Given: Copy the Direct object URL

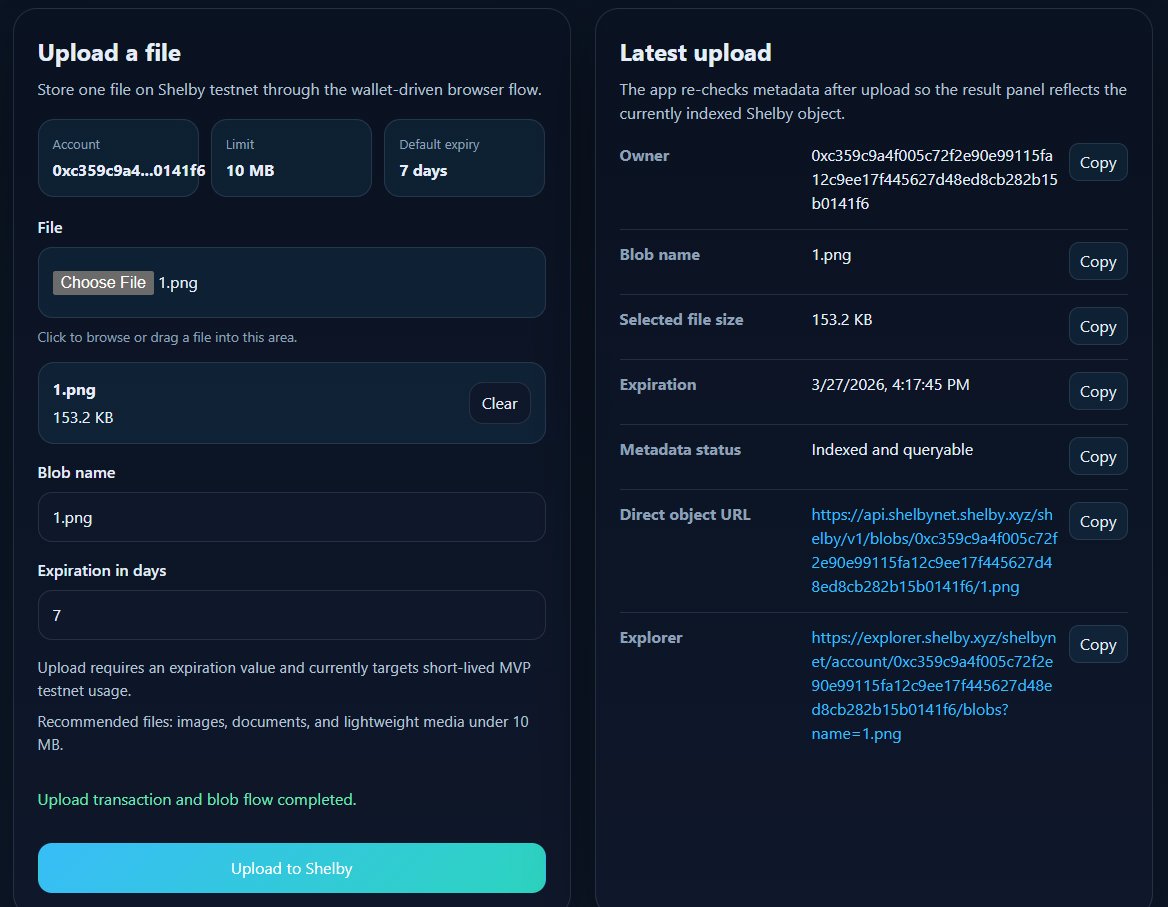Looking at the screenshot, I should [1098, 521].
